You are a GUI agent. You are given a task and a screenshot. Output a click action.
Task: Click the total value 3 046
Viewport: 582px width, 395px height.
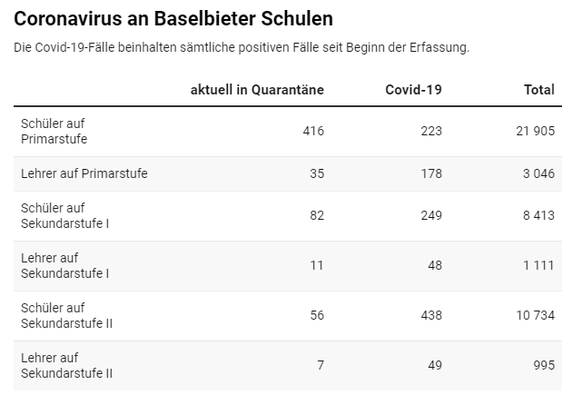click(x=539, y=173)
